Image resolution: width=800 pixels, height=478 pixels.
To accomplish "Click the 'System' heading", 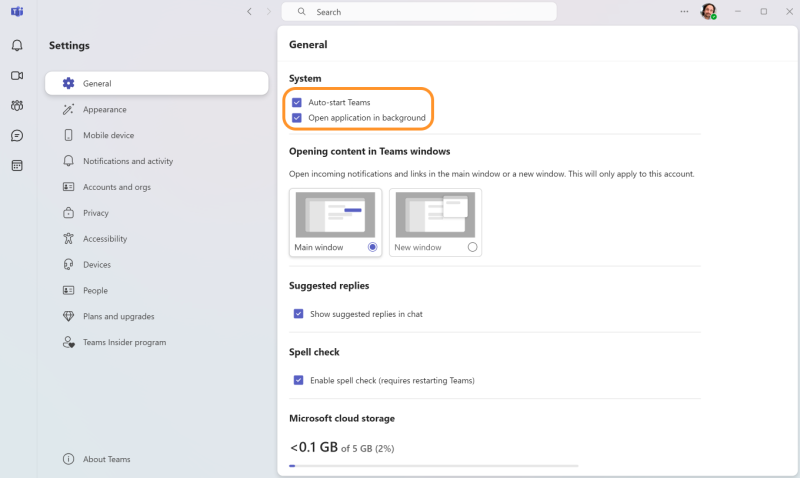I will pos(305,79).
